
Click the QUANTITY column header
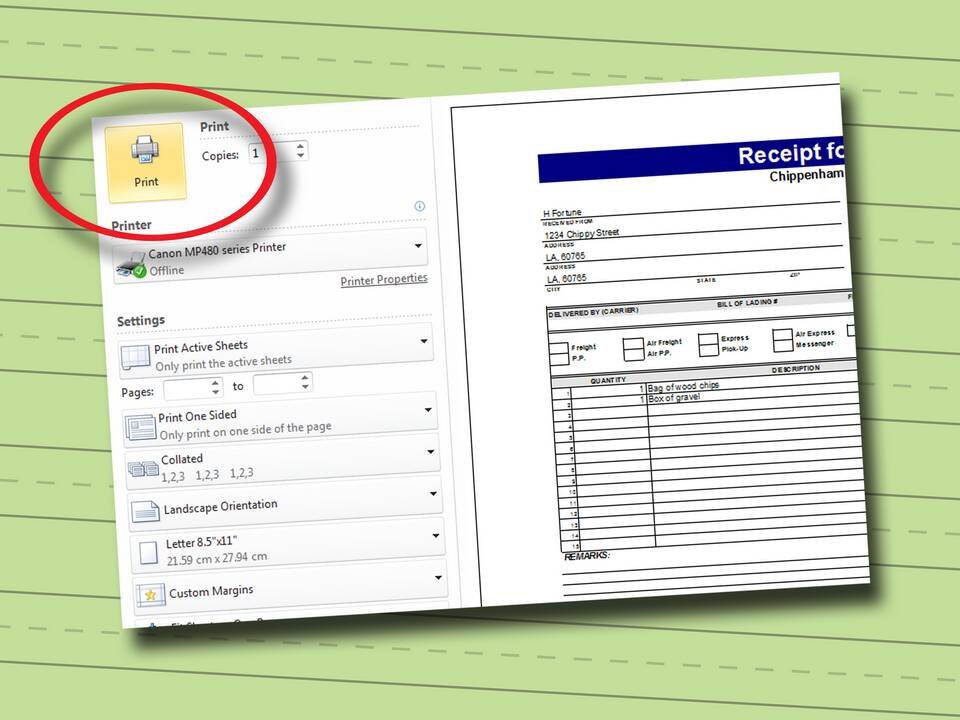pyautogui.click(x=607, y=380)
